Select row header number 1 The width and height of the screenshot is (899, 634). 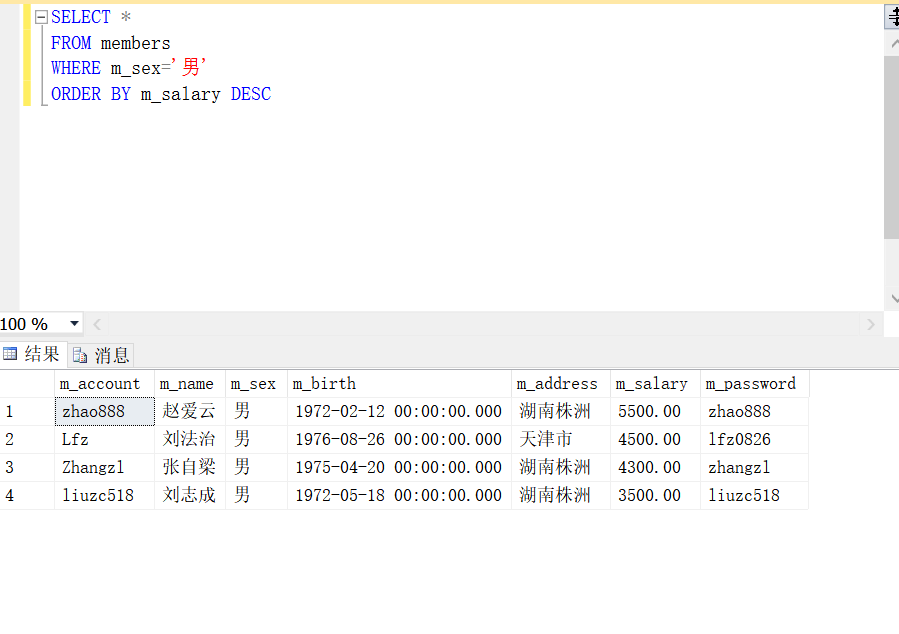point(27,412)
